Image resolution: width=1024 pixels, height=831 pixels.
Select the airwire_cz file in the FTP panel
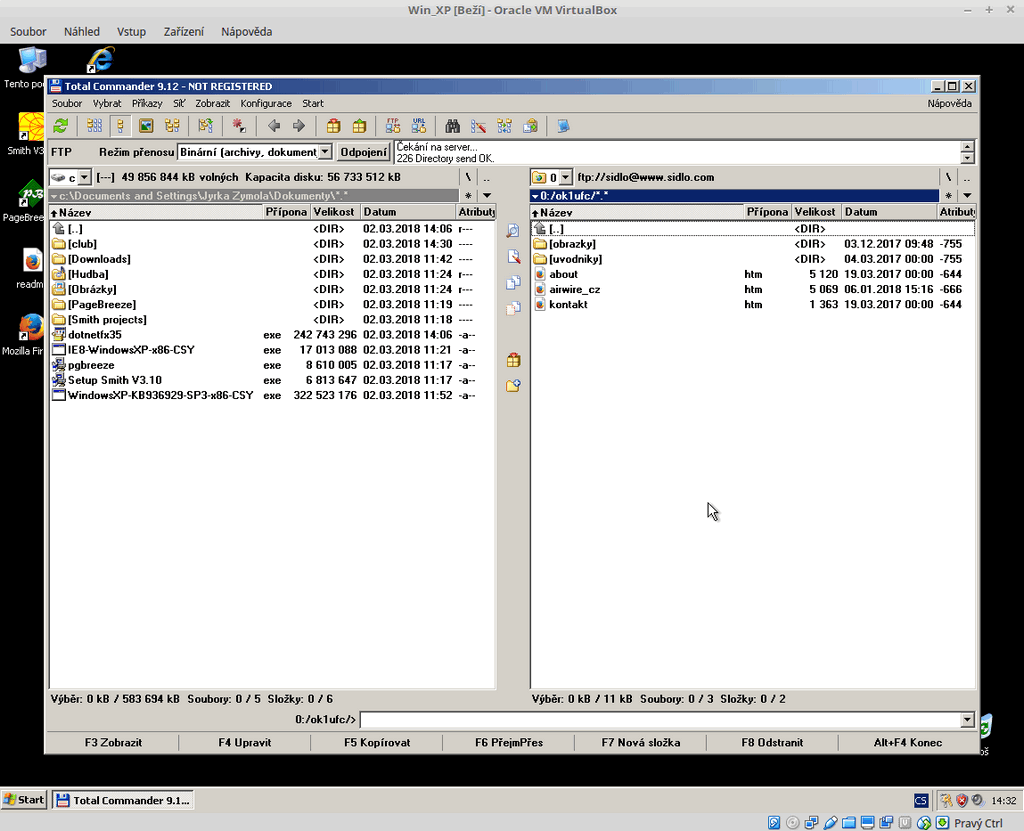[x=574, y=290]
